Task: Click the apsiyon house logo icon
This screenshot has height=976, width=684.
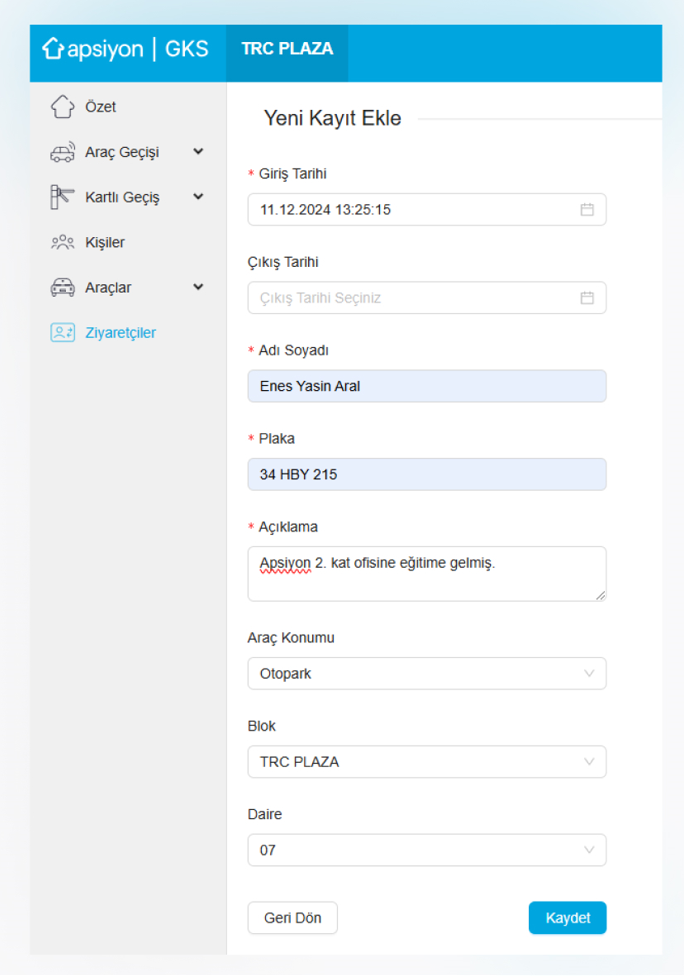Action: click(x=53, y=49)
